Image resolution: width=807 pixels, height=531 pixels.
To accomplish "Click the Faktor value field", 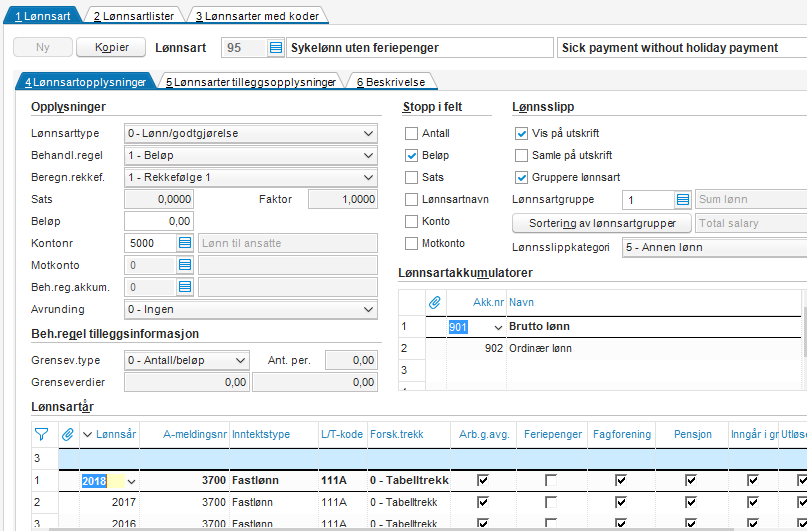I will [x=343, y=199].
